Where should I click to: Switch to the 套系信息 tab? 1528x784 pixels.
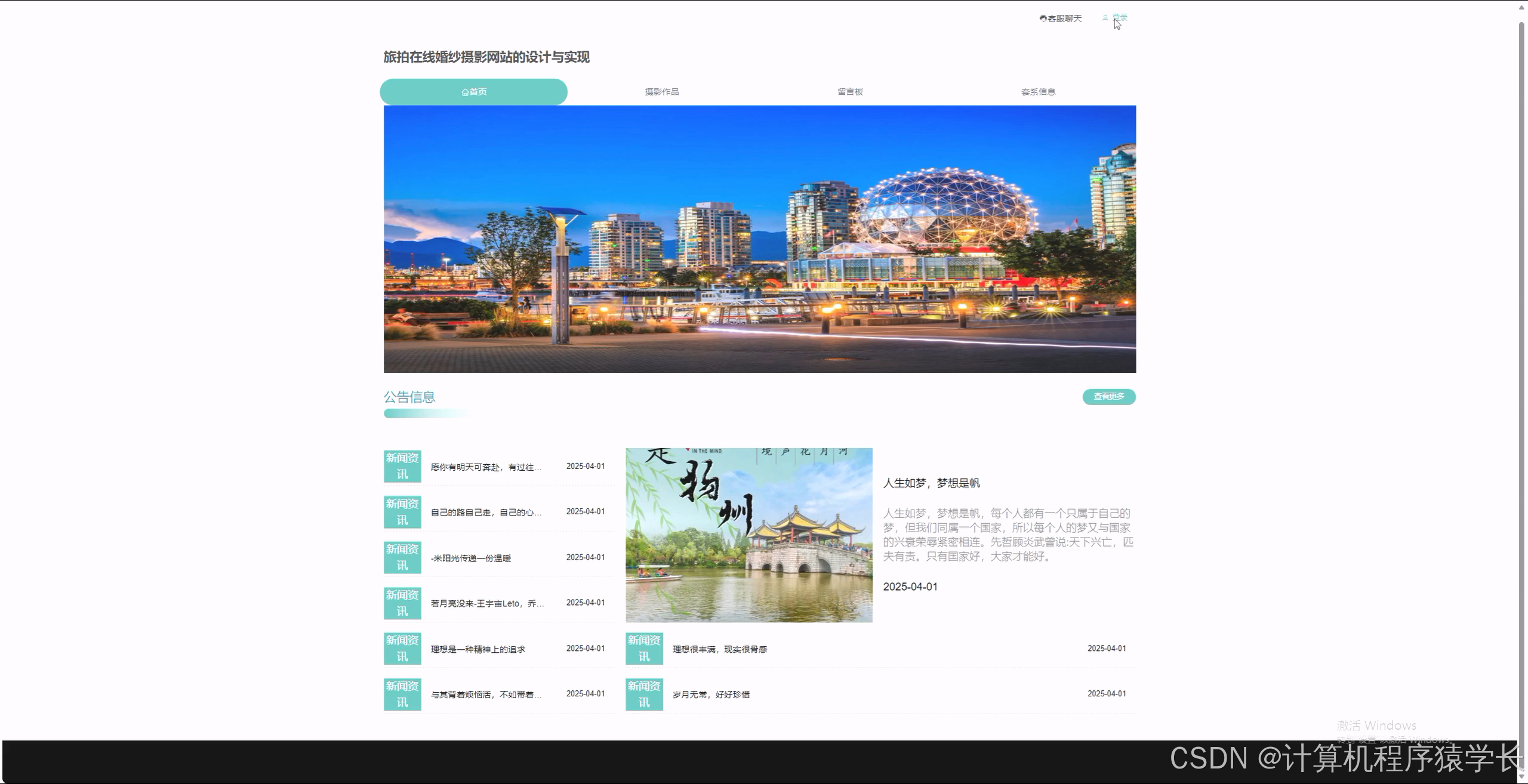click(1039, 91)
